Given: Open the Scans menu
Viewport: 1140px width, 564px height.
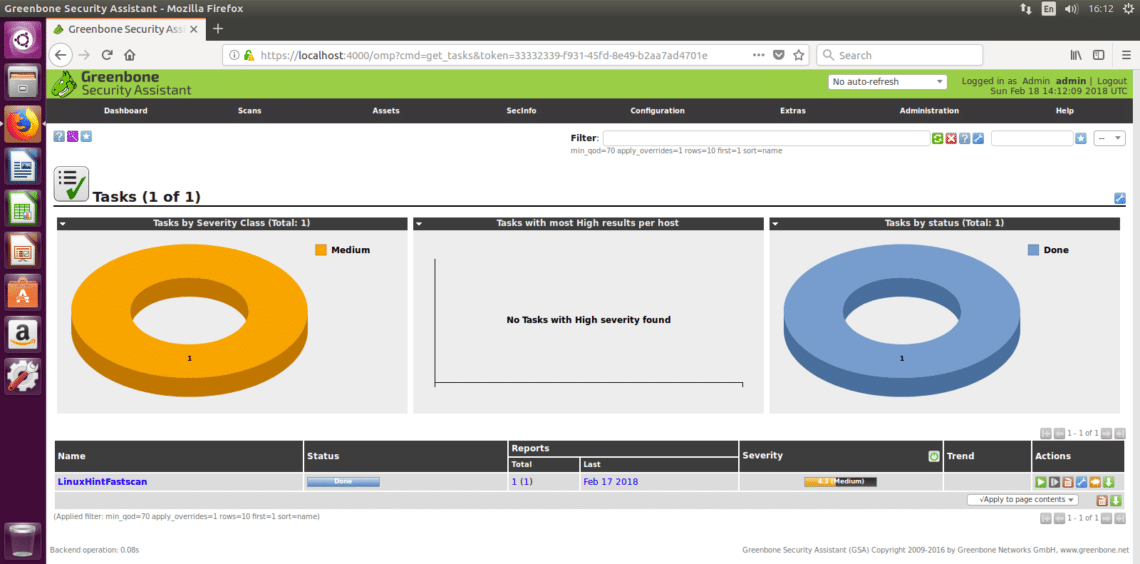Looking at the screenshot, I should [x=249, y=111].
